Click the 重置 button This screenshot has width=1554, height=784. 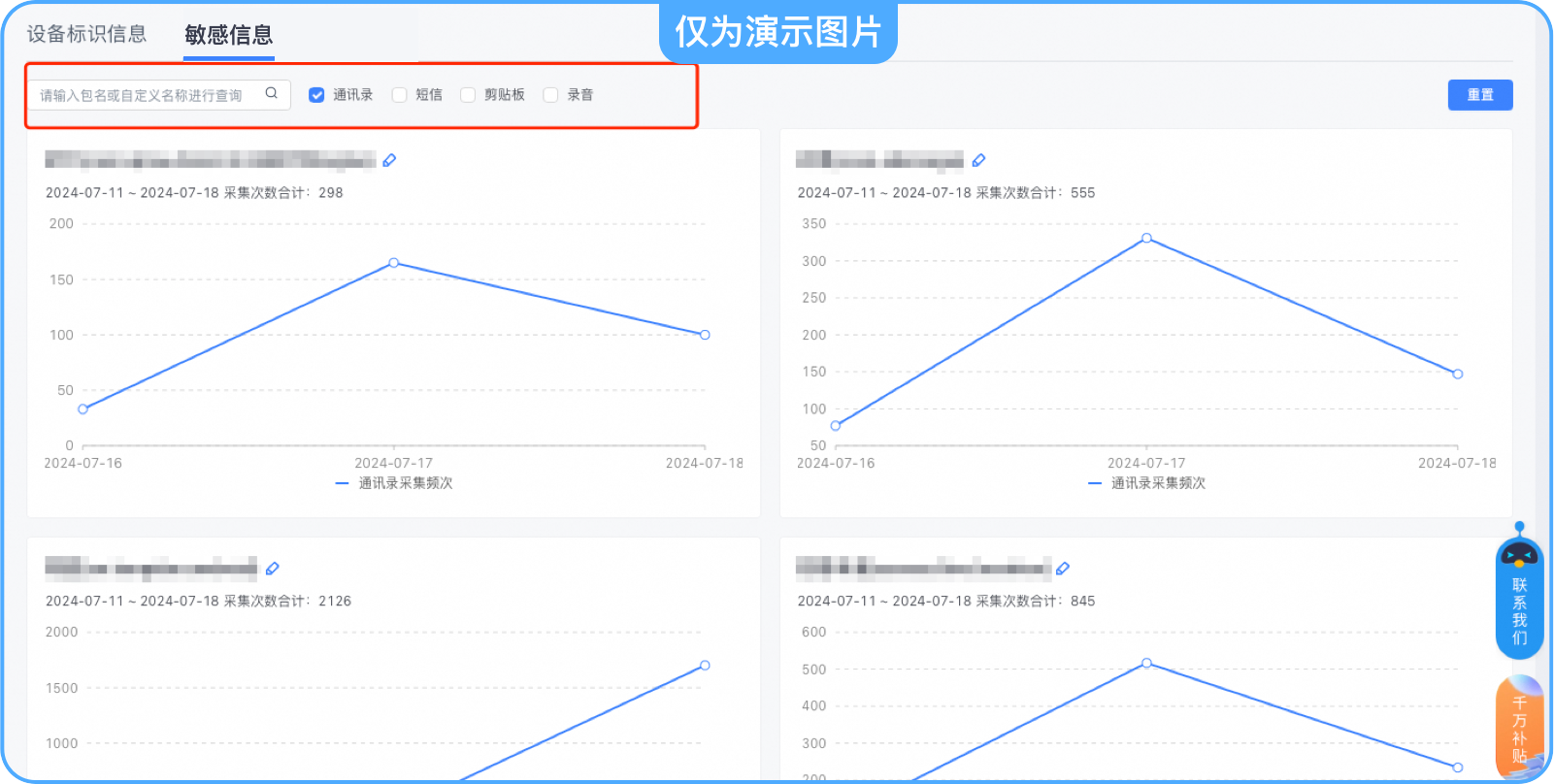click(1480, 95)
